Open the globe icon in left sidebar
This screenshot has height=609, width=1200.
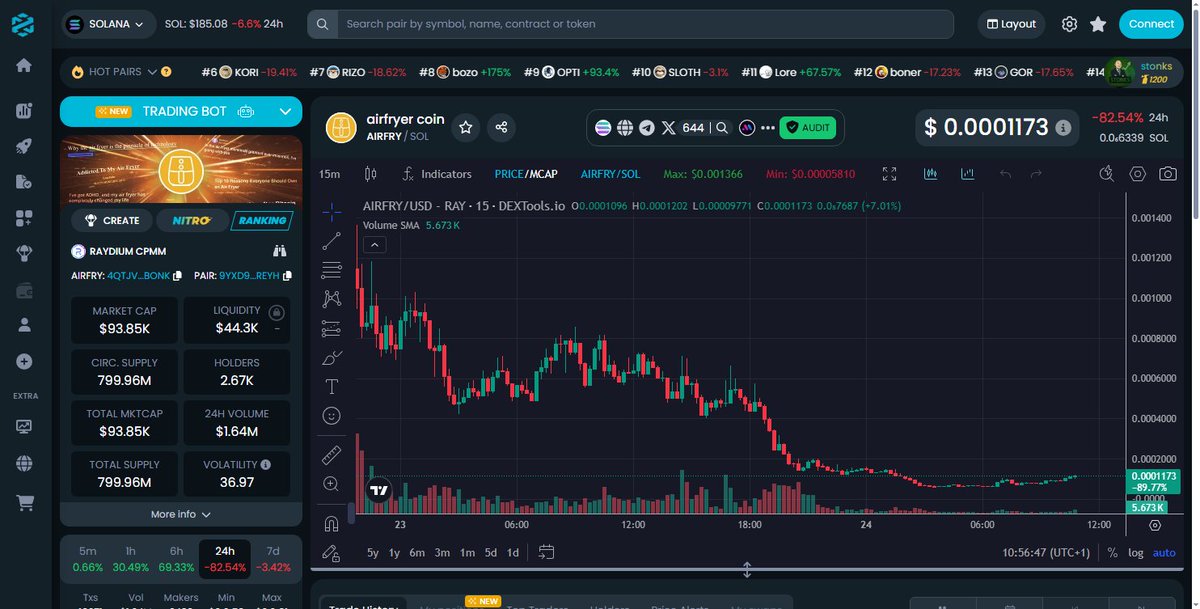pos(24,464)
